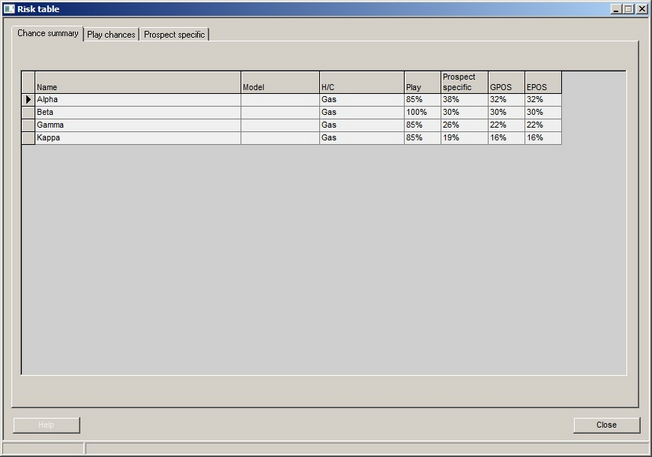Switch to the Play chances tab

click(111, 34)
